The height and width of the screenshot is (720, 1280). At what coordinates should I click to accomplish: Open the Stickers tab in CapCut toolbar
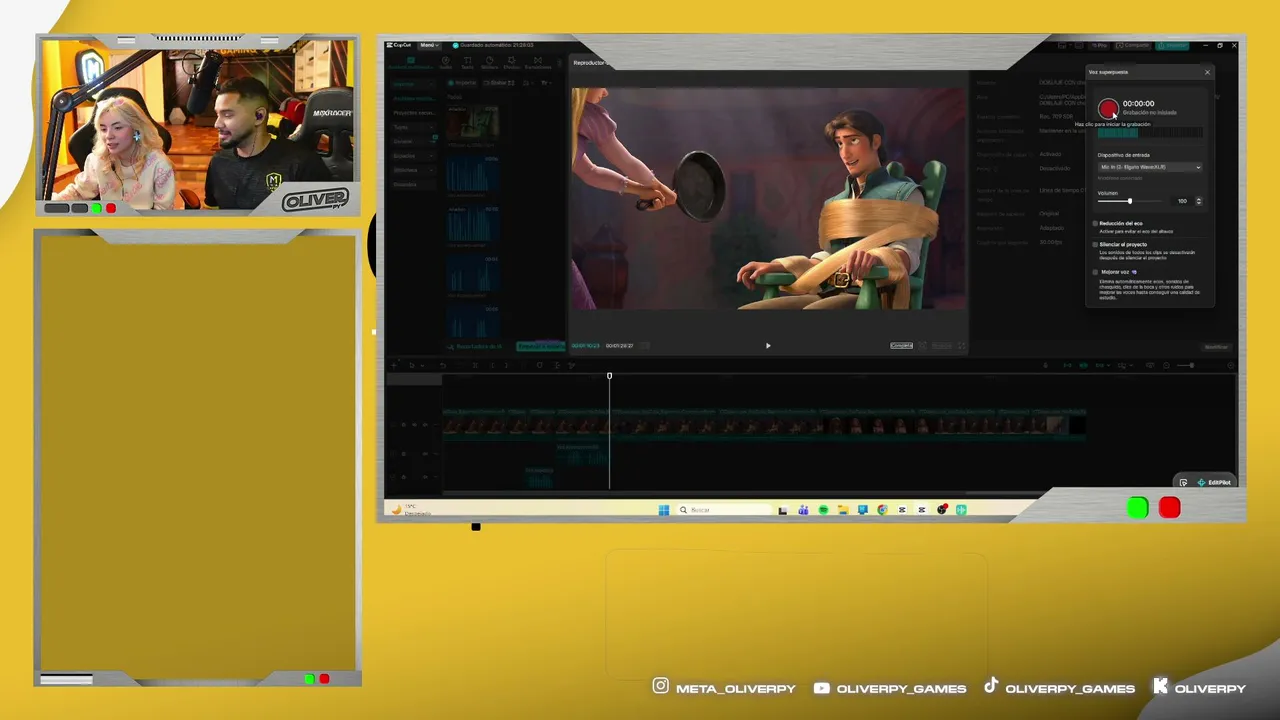[x=490, y=62]
